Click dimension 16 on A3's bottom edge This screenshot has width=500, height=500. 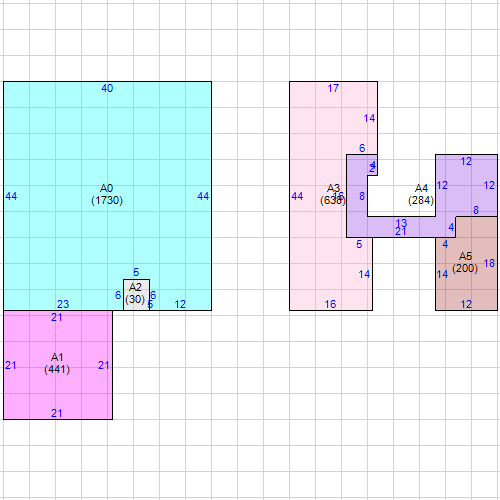coord(330,304)
